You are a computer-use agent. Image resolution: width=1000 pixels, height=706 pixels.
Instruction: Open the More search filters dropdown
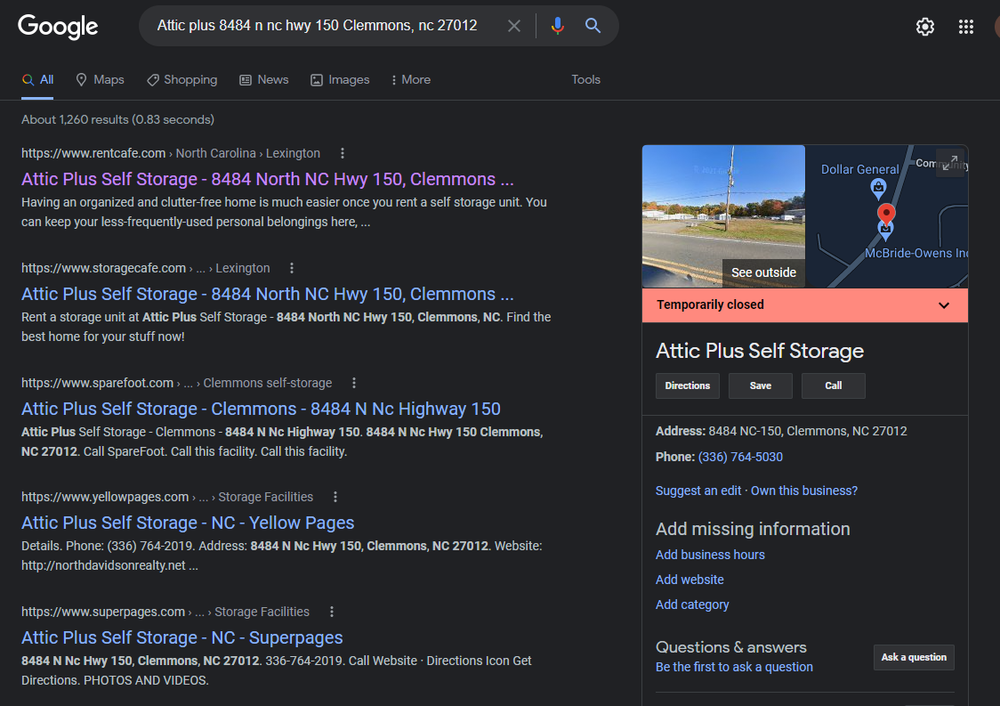[x=410, y=80]
